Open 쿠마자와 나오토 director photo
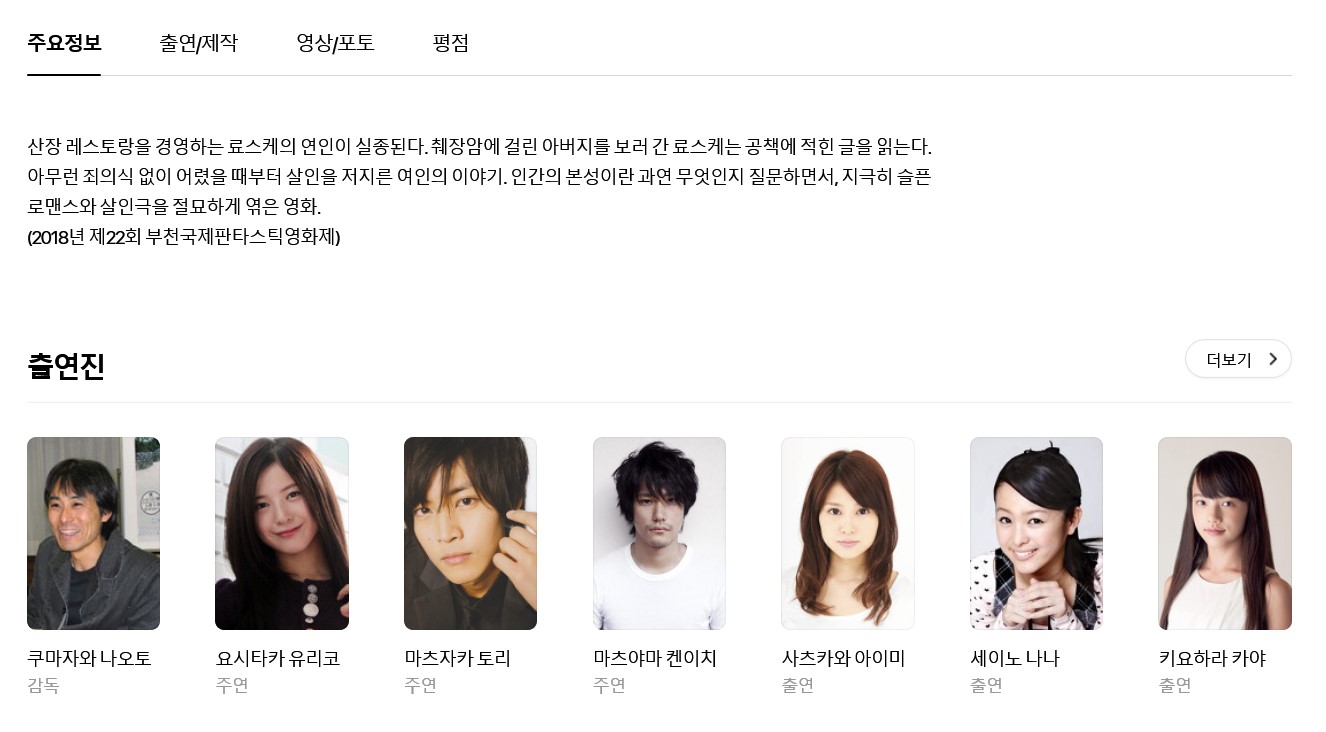This screenshot has width=1326, height=732. pyautogui.click(x=93, y=533)
